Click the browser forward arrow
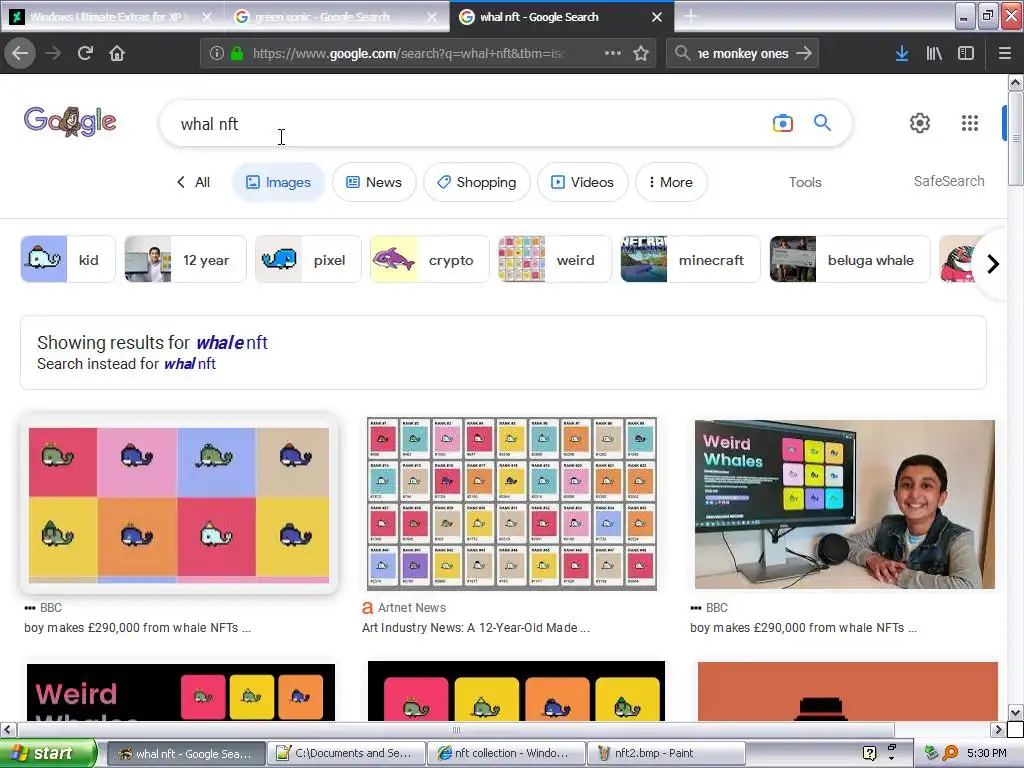 tap(53, 53)
